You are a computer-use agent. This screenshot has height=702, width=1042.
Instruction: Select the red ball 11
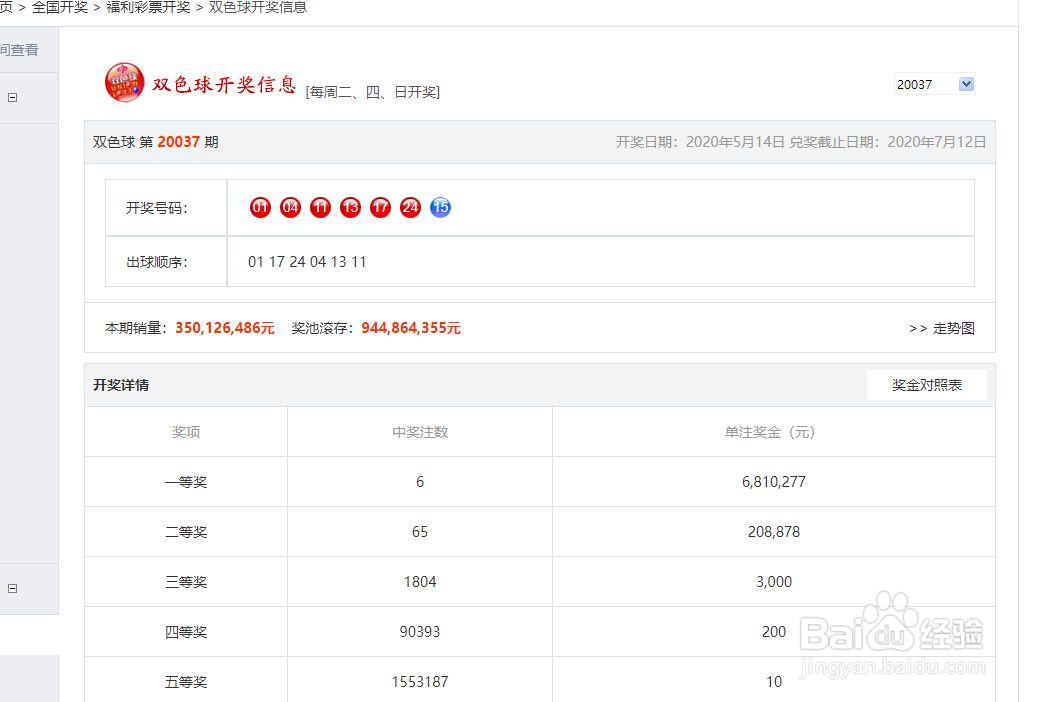click(320, 207)
